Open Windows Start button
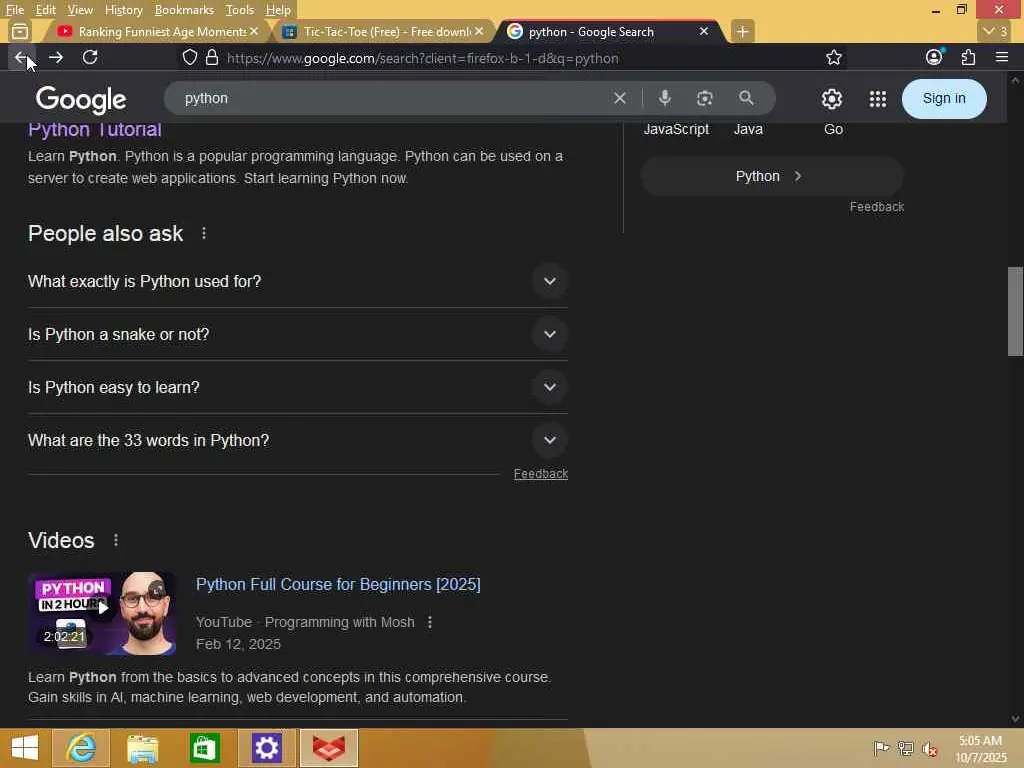This screenshot has height=768, width=1024. (25, 748)
